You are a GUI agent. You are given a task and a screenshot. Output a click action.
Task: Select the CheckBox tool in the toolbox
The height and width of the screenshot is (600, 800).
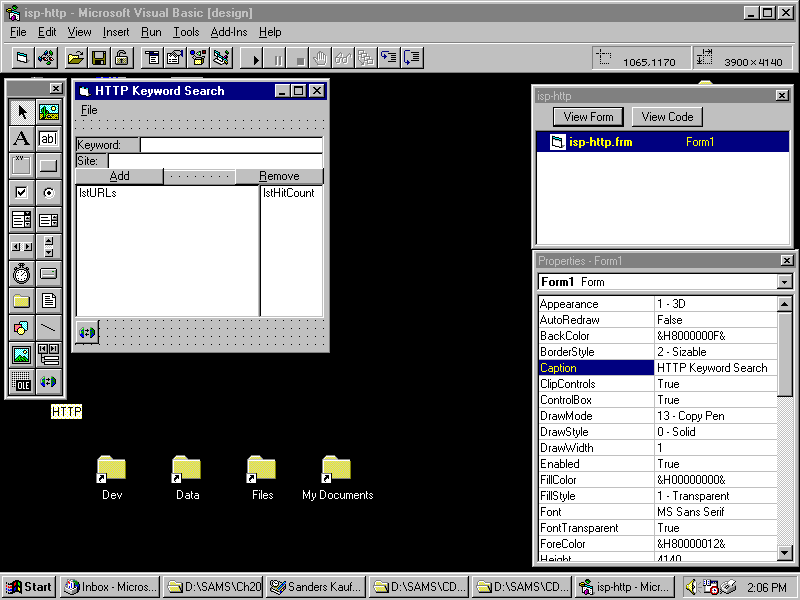click(21, 193)
